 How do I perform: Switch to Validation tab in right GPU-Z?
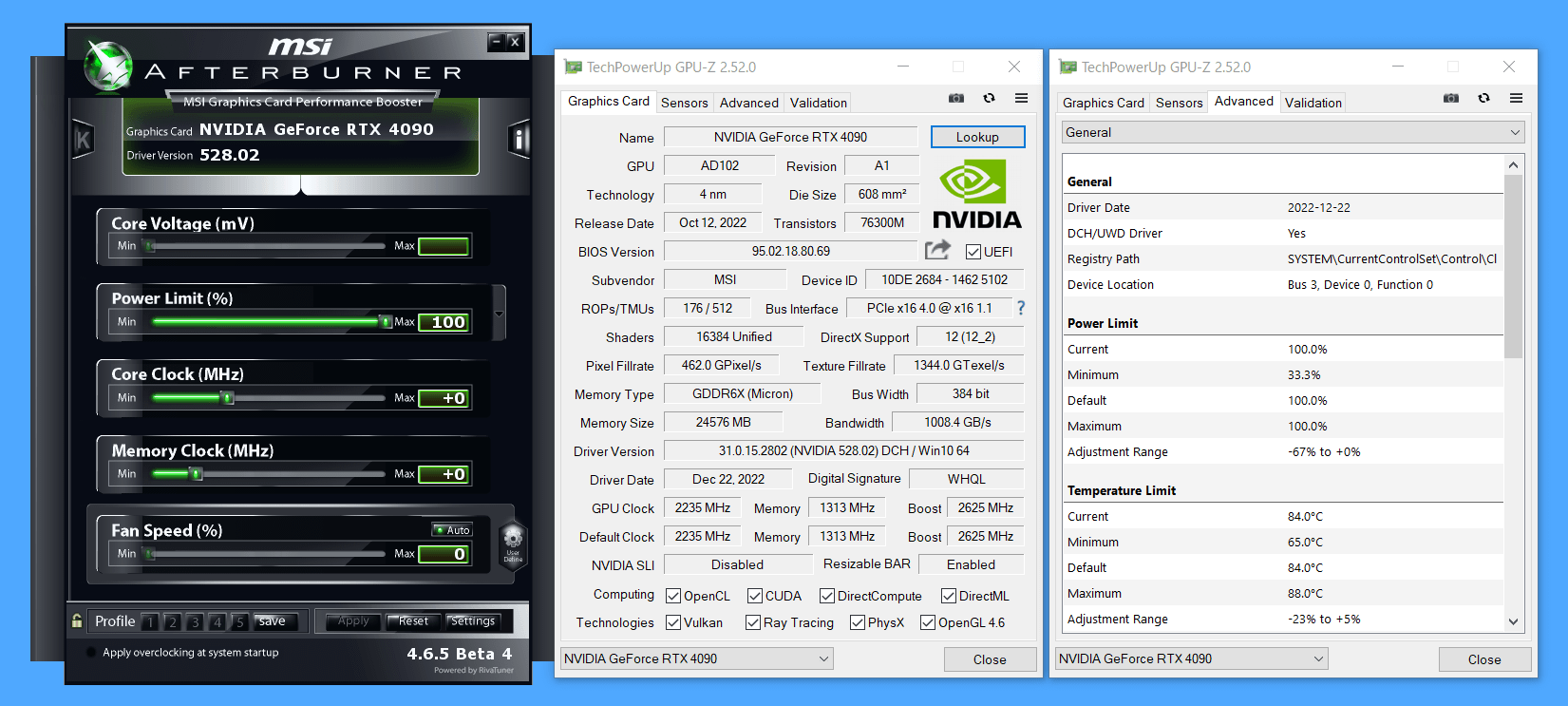coord(1313,103)
